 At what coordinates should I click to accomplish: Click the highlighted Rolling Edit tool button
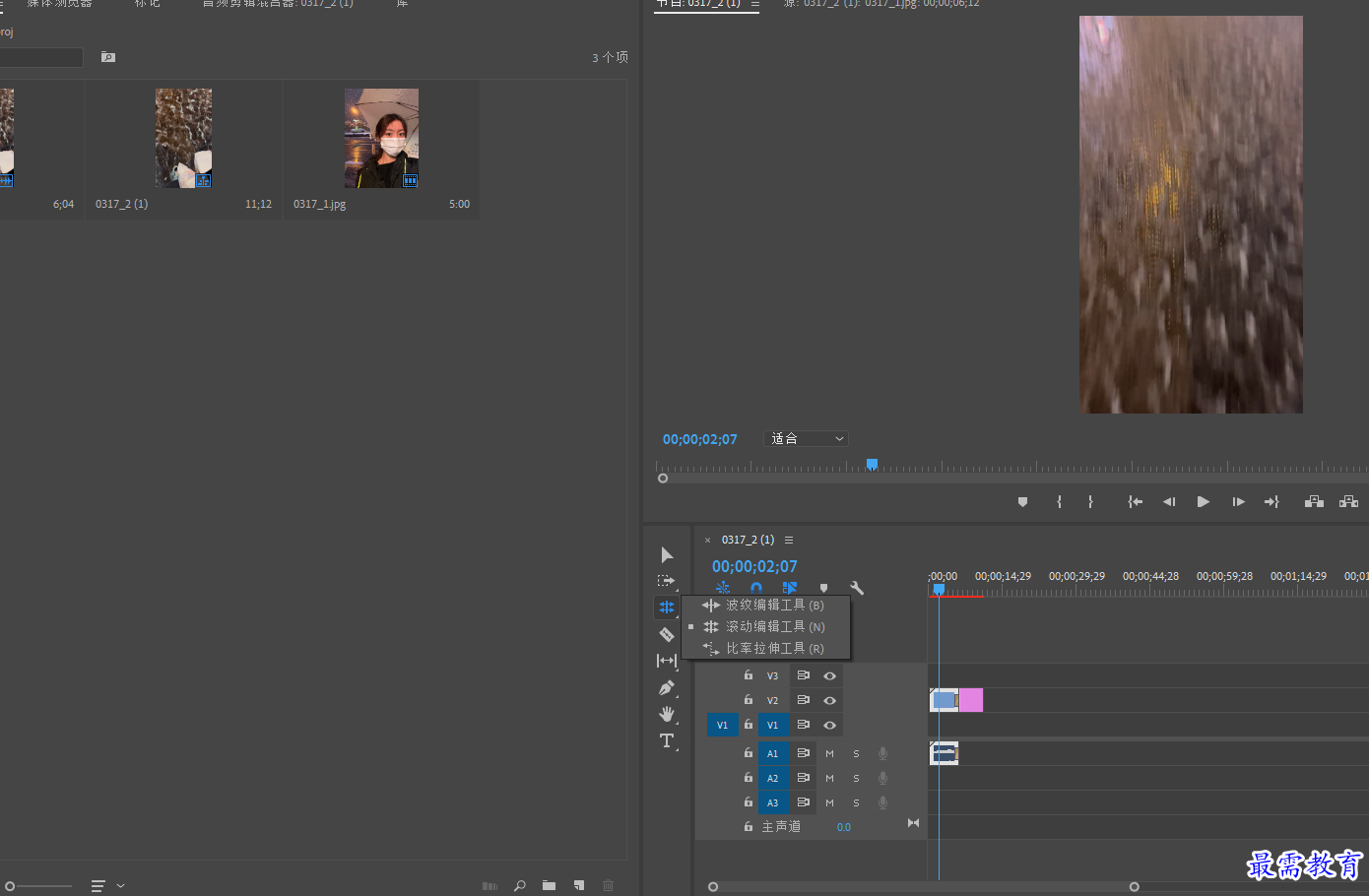[667, 608]
